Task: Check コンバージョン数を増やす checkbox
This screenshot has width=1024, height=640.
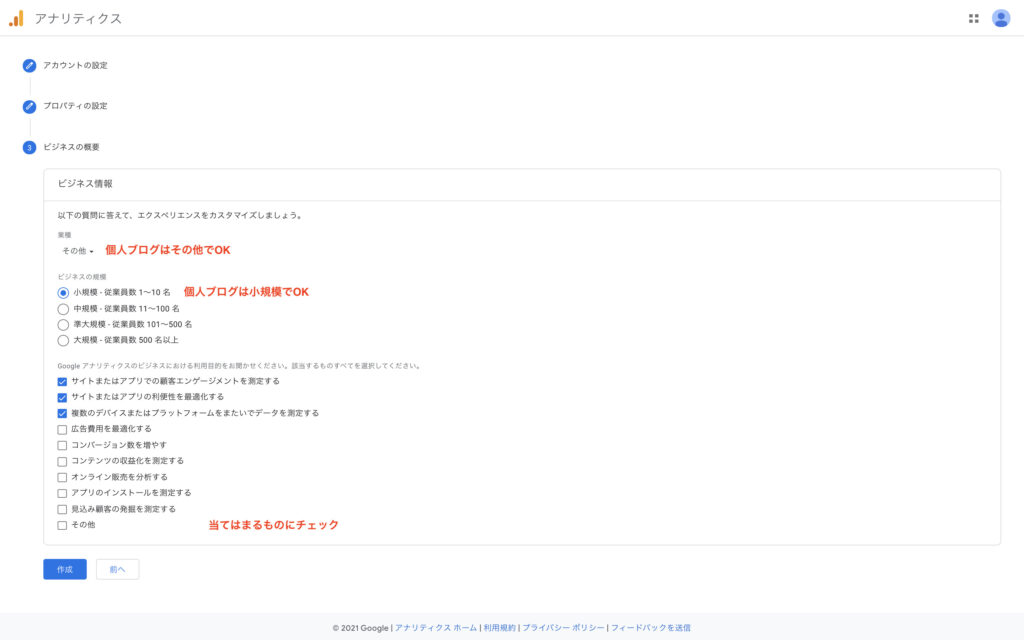Action: point(62,445)
